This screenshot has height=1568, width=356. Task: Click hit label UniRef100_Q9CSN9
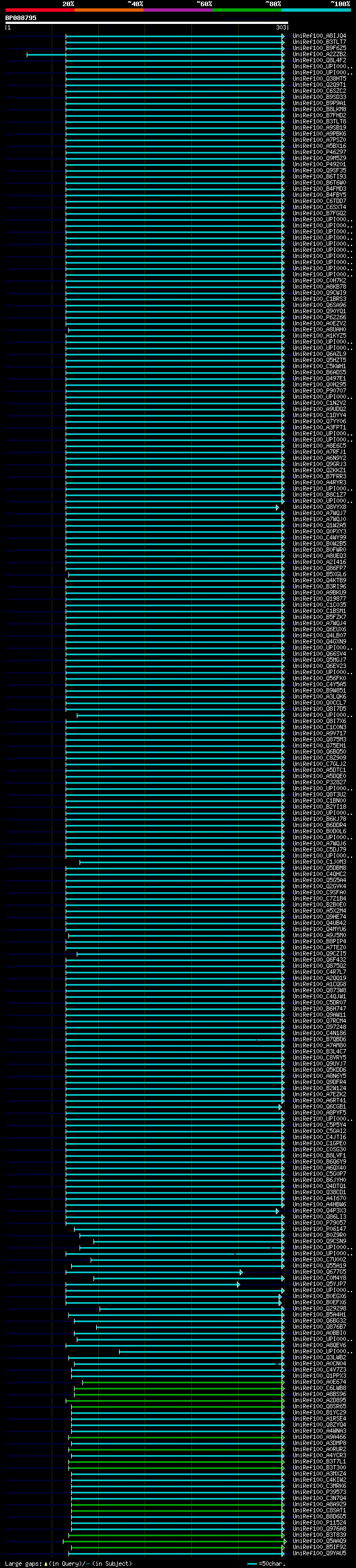pyautogui.click(x=319, y=1241)
